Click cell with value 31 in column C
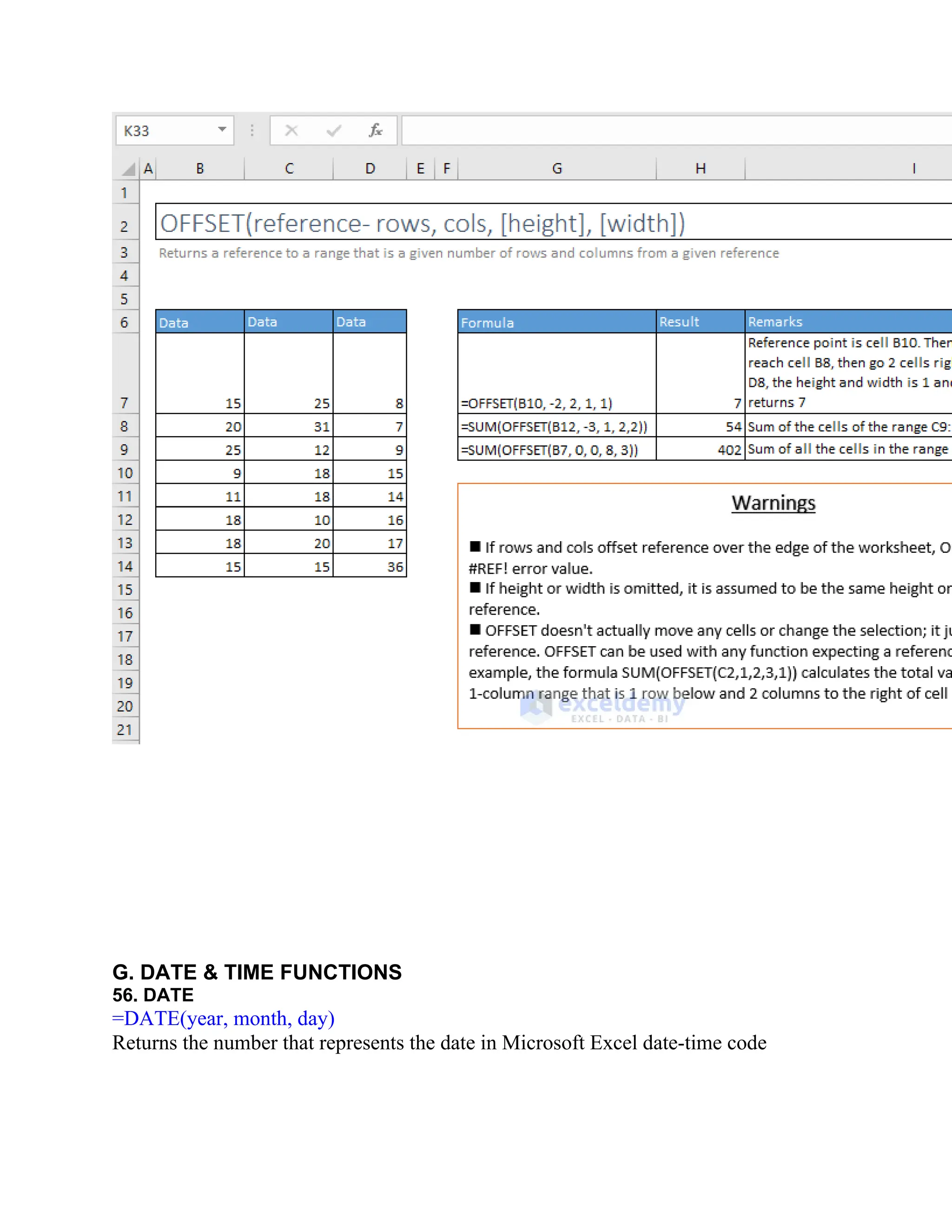The height and width of the screenshot is (1232, 952). [x=289, y=426]
